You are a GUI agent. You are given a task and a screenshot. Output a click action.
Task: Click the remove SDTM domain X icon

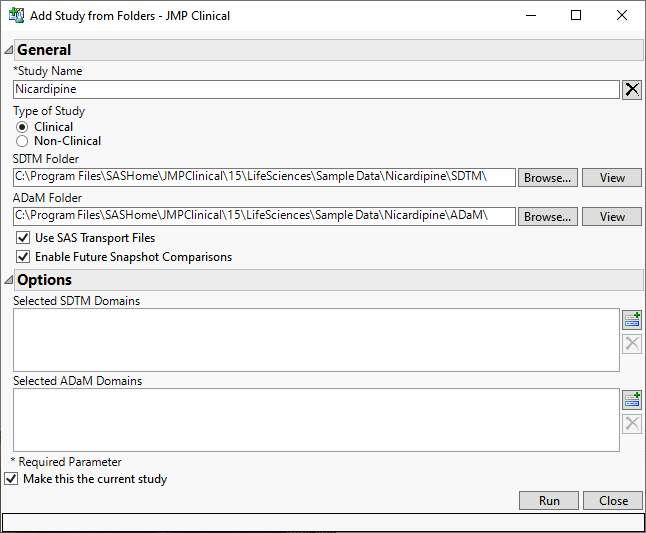(x=632, y=344)
